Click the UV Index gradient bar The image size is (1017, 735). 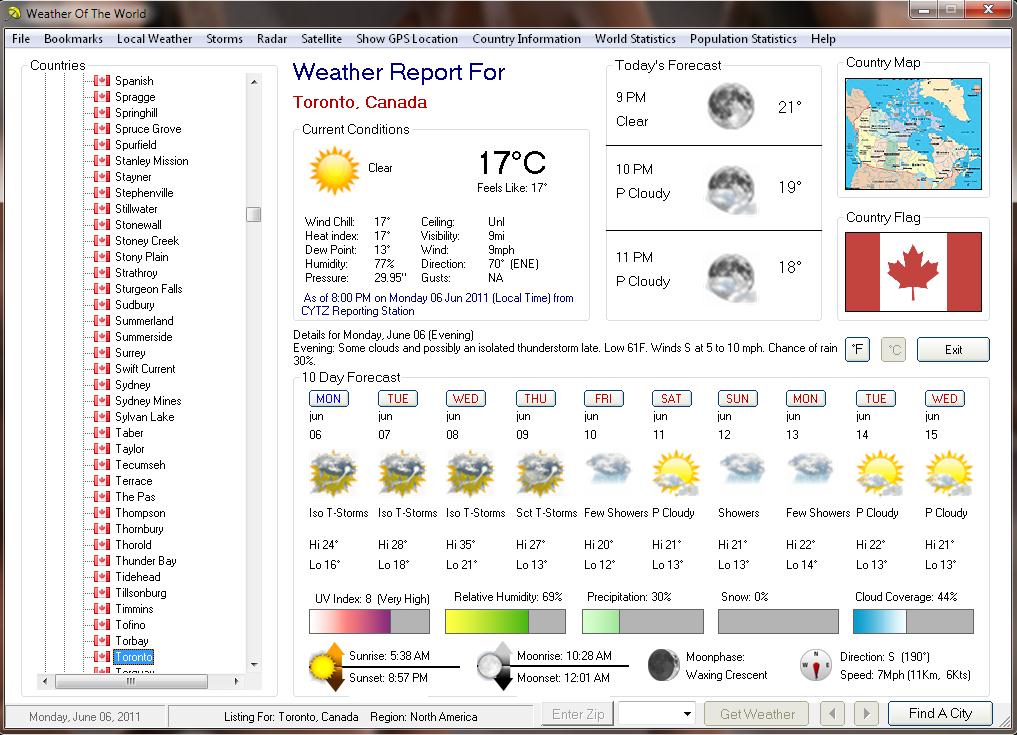click(369, 621)
